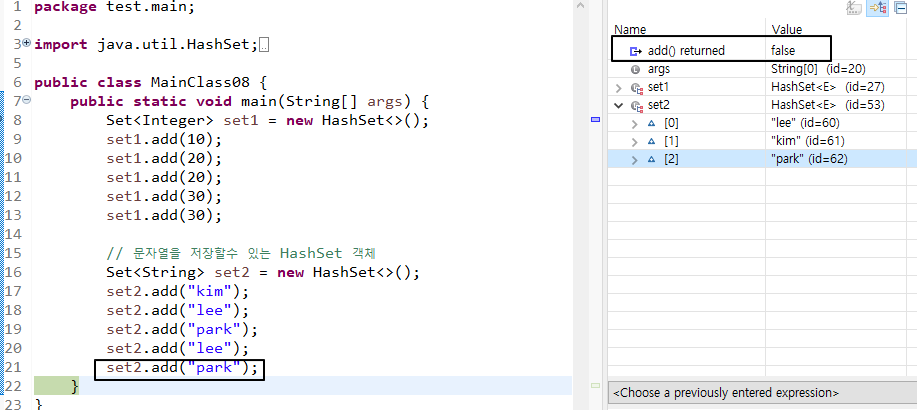Click the value 'false' cell
Screen dimensions: 917x410
pyautogui.click(x=783, y=51)
